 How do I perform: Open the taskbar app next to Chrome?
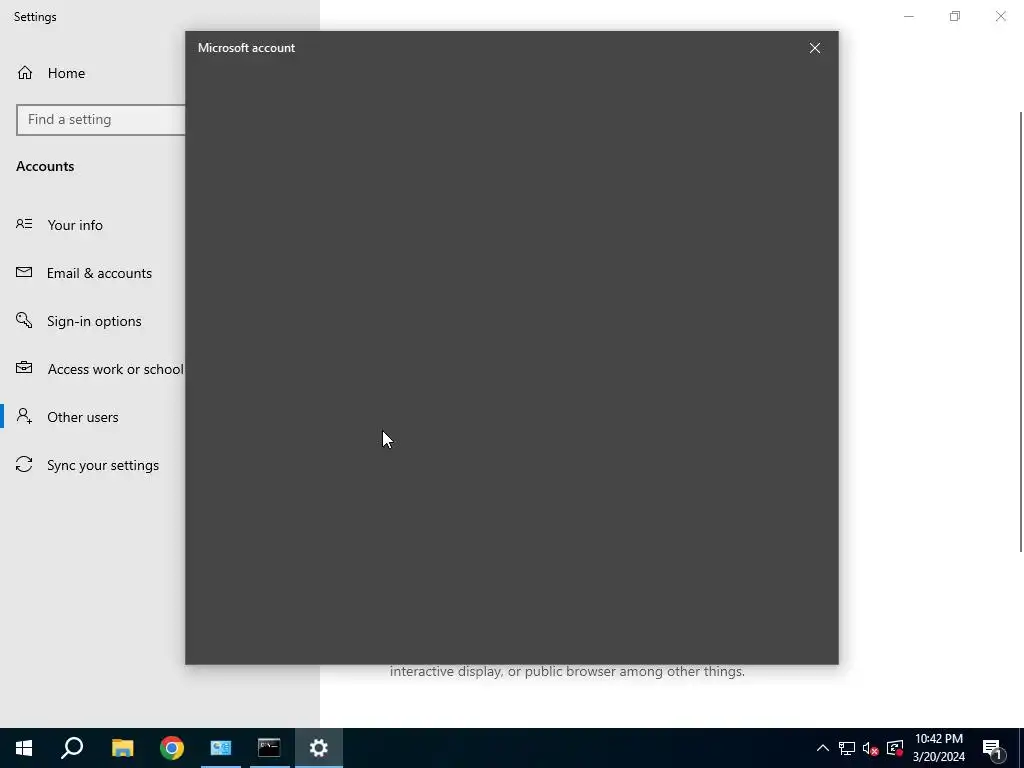coord(221,748)
